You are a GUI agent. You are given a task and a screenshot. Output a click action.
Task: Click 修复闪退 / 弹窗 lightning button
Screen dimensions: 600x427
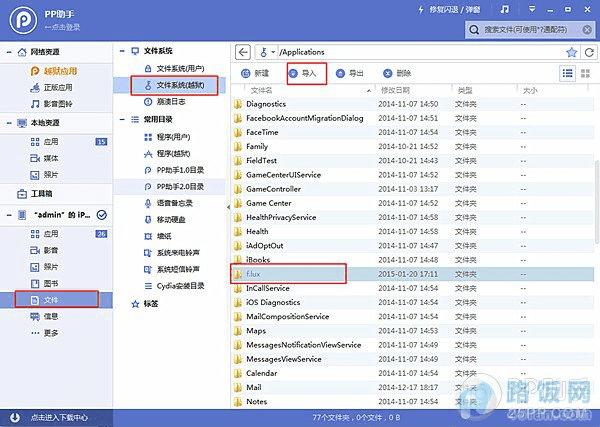click(449, 9)
